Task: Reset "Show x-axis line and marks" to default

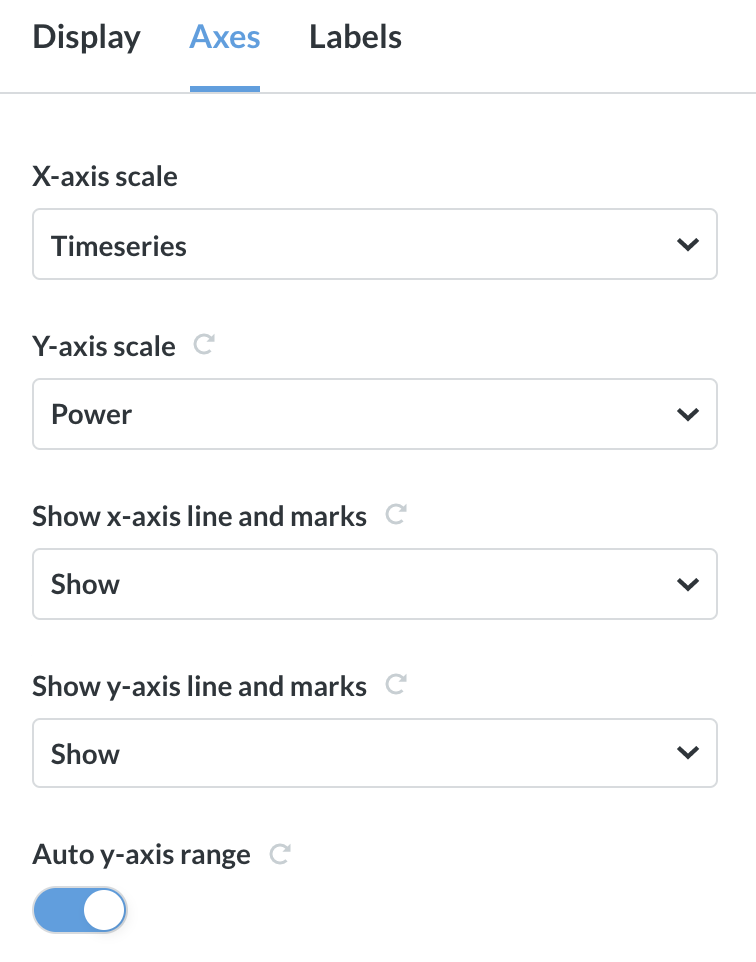Action: [396, 514]
